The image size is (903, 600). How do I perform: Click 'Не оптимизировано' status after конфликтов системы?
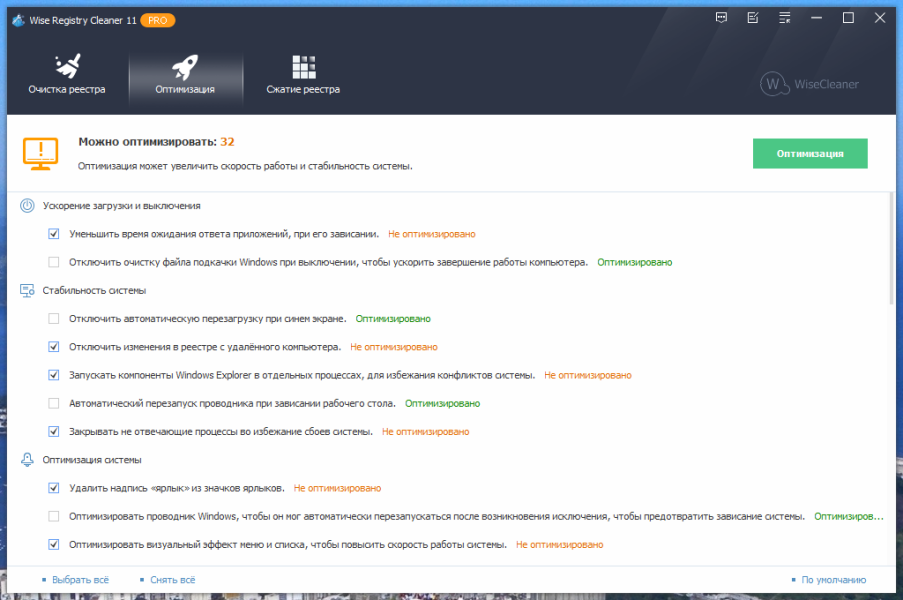(x=588, y=375)
